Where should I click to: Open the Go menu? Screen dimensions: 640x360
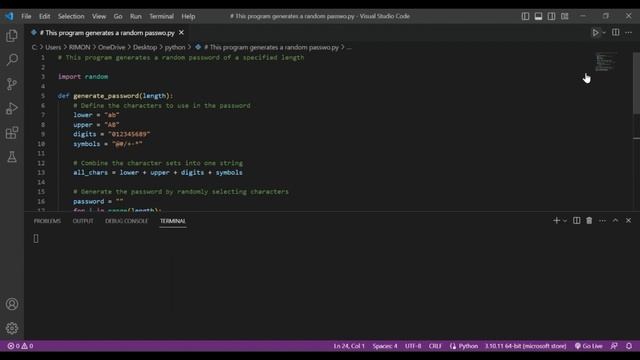tap(118, 16)
